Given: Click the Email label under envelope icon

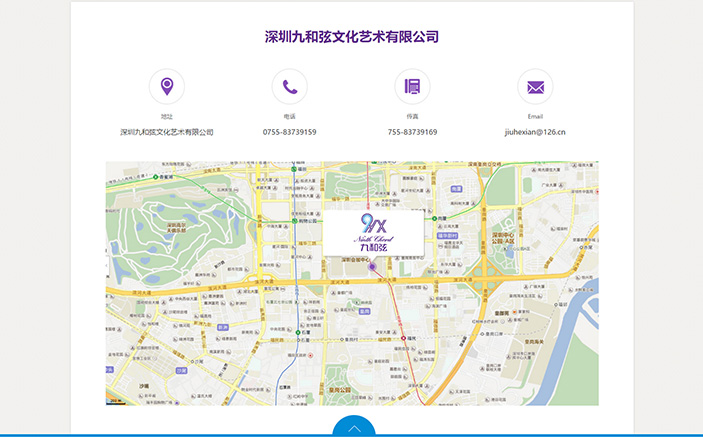Looking at the screenshot, I should point(535,117).
